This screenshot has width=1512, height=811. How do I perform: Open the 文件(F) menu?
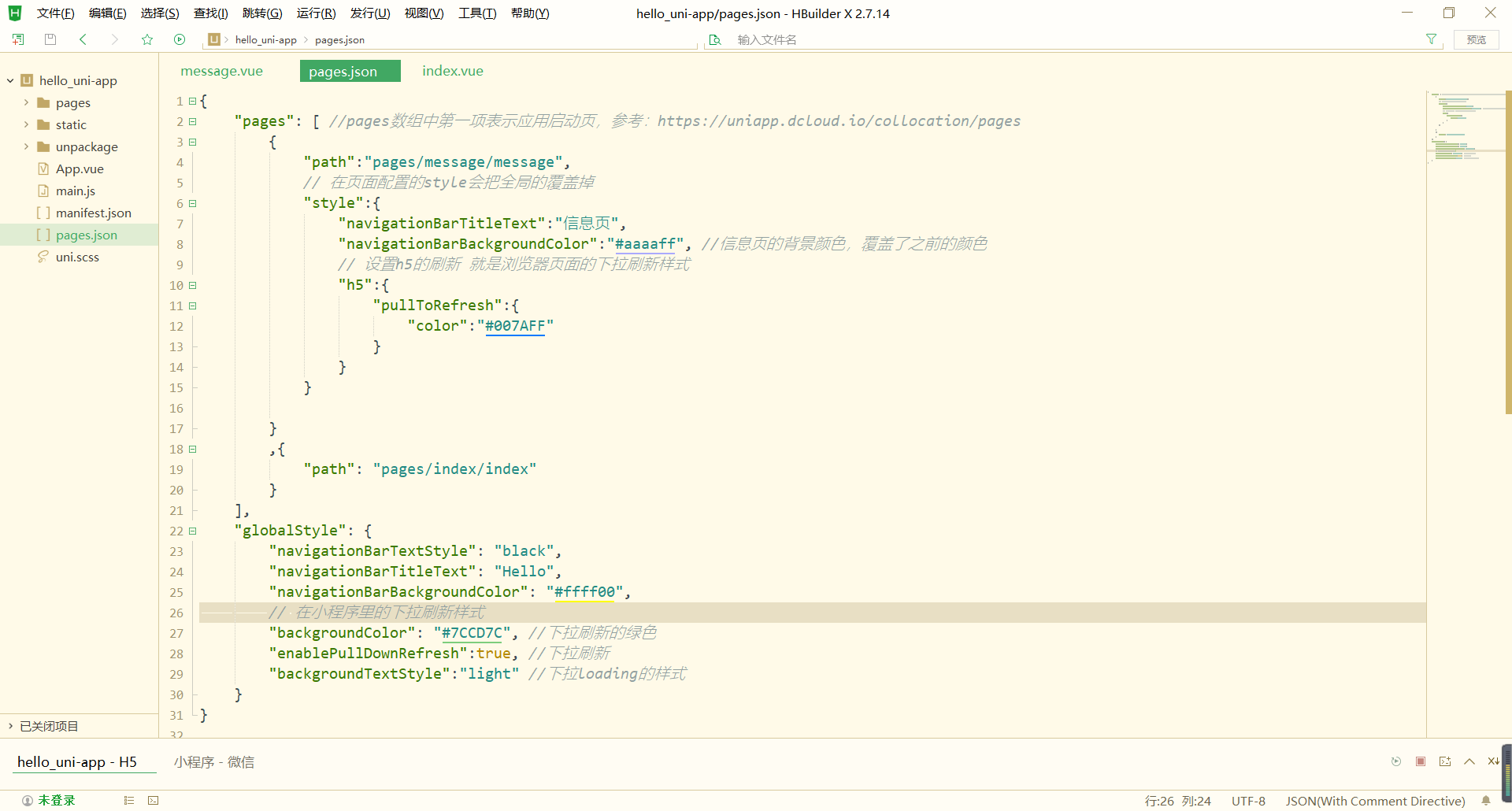(55, 13)
